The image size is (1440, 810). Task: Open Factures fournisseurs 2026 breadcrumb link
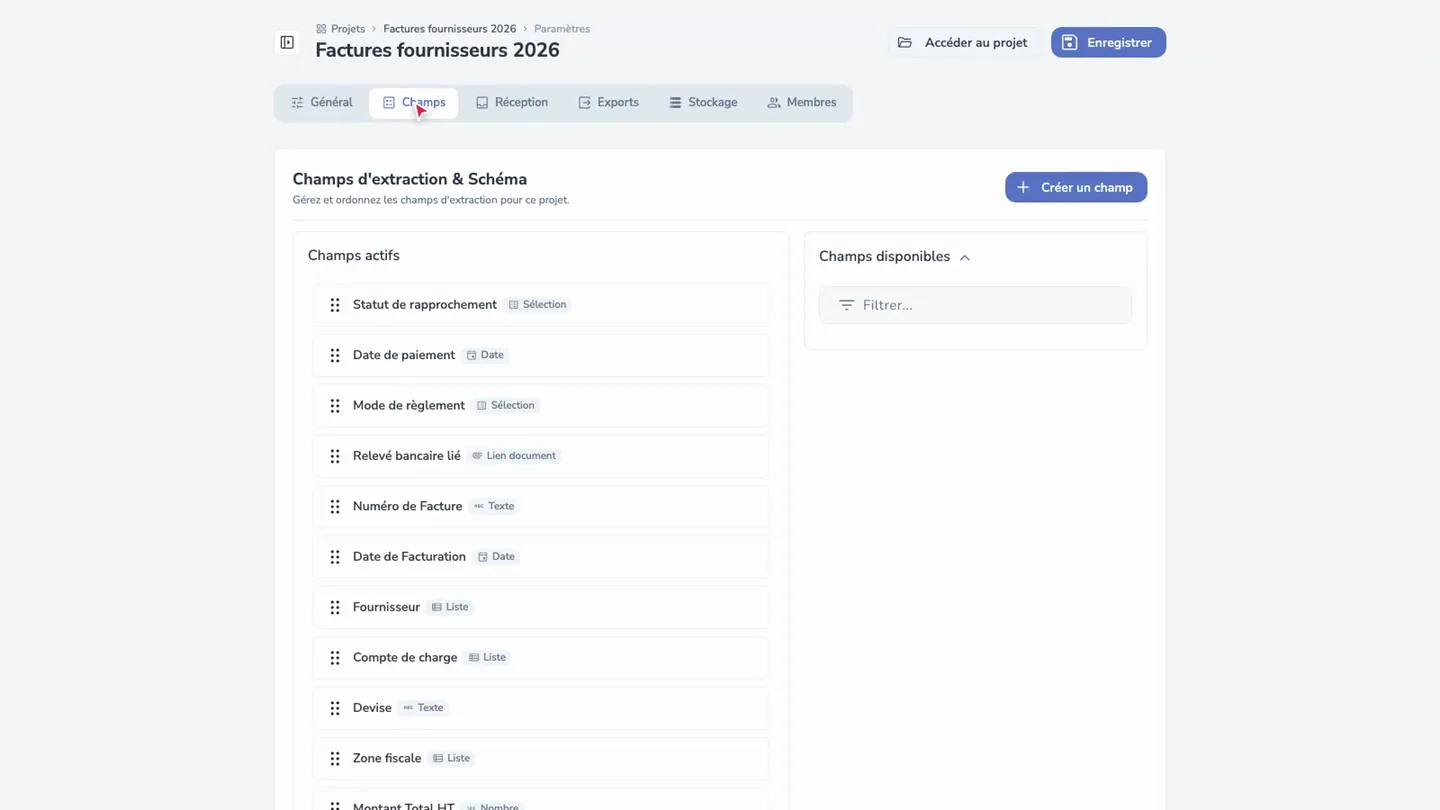[450, 29]
